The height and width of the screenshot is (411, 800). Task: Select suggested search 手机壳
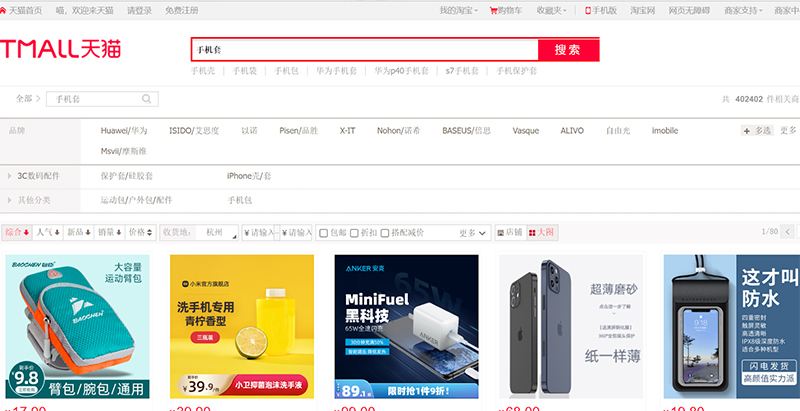[203, 71]
